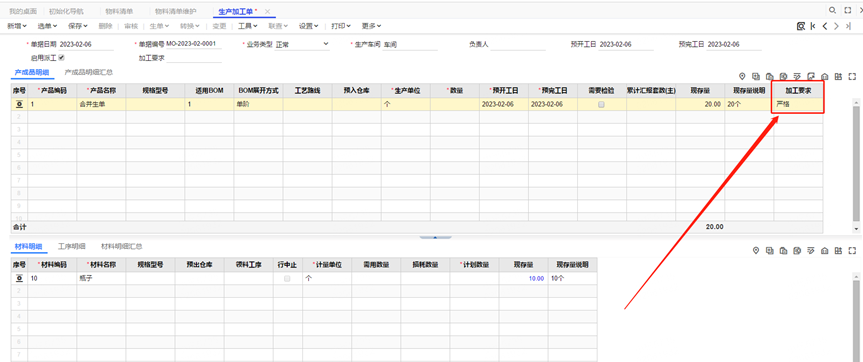Open the 更多 dropdown menu

tap(372, 26)
